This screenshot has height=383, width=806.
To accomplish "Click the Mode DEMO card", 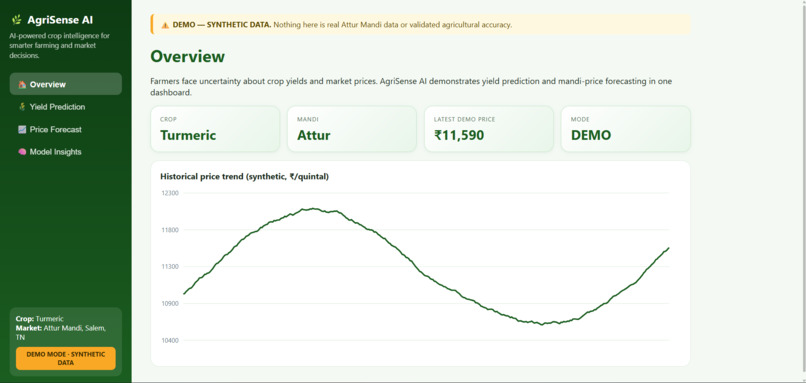I will click(626, 129).
